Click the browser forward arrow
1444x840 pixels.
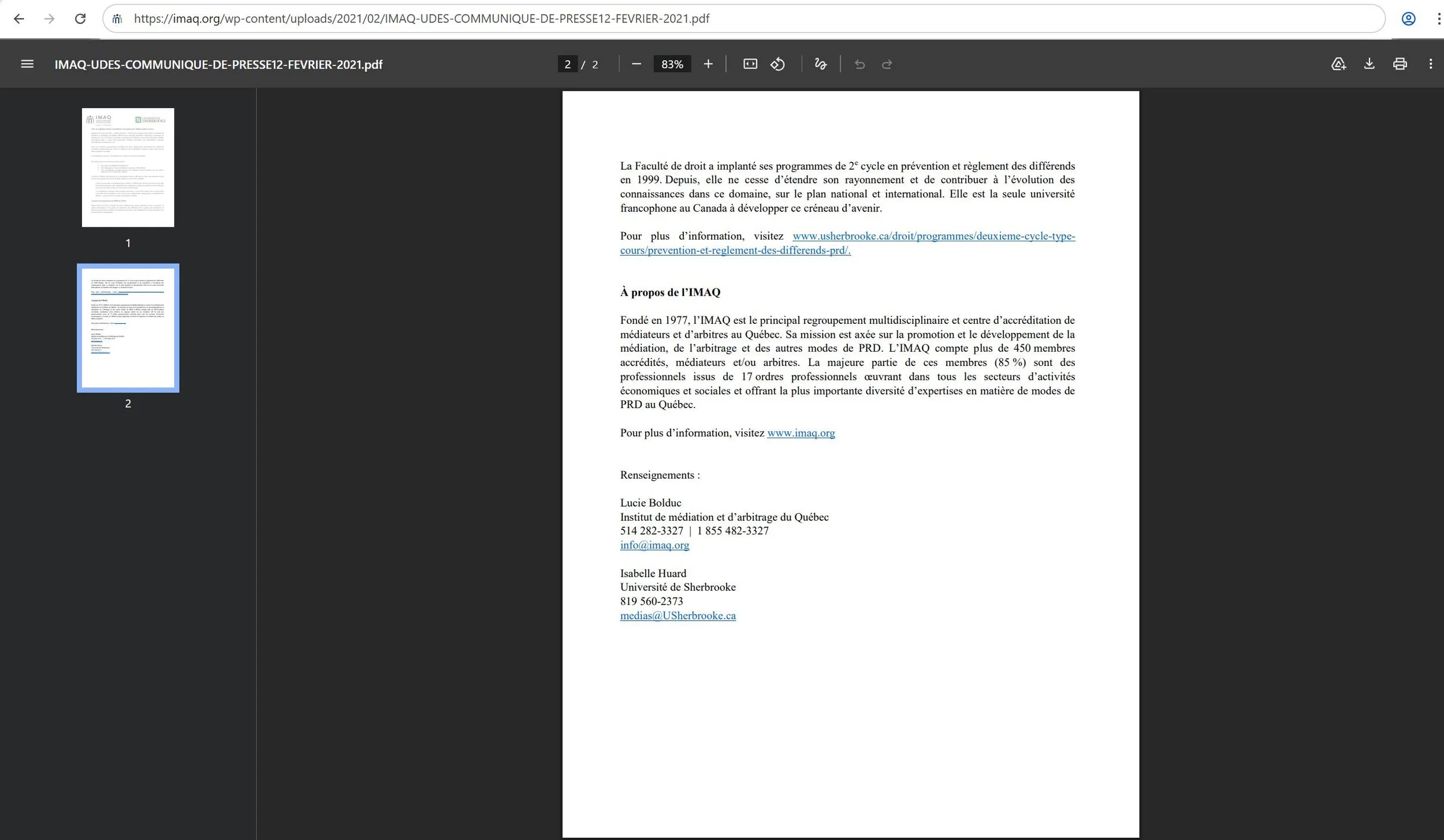[50, 18]
